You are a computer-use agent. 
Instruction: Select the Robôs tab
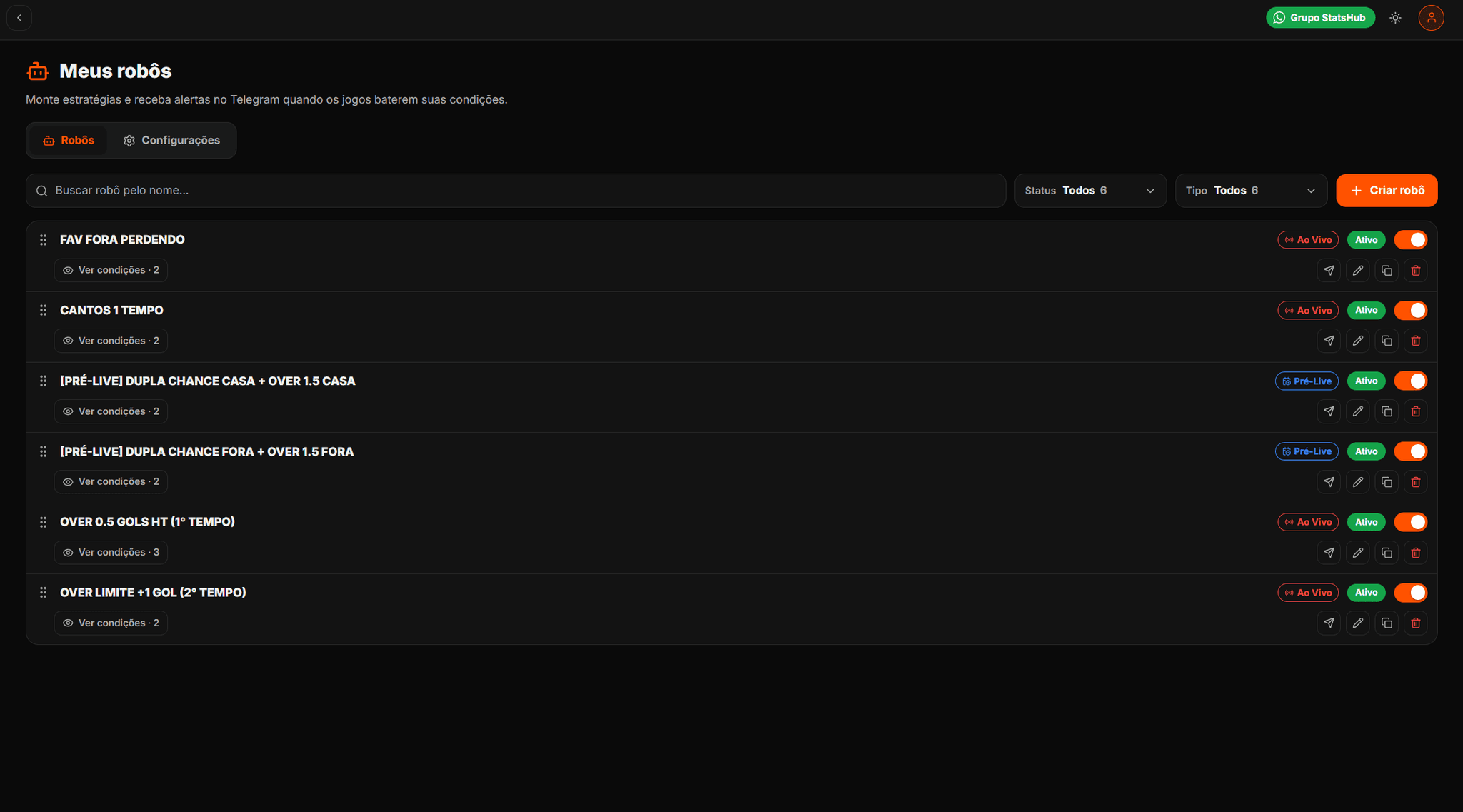point(69,141)
